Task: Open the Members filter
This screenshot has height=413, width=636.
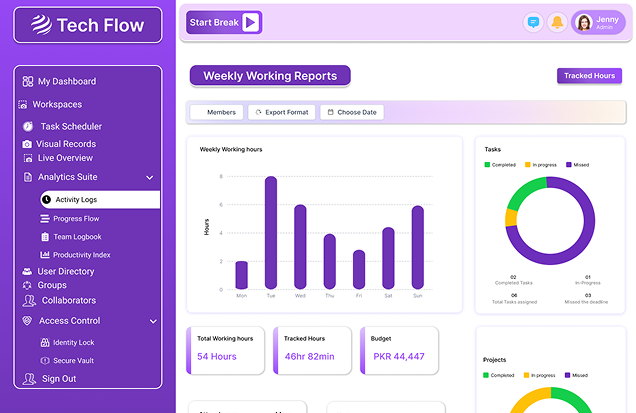Action: [216, 112]
